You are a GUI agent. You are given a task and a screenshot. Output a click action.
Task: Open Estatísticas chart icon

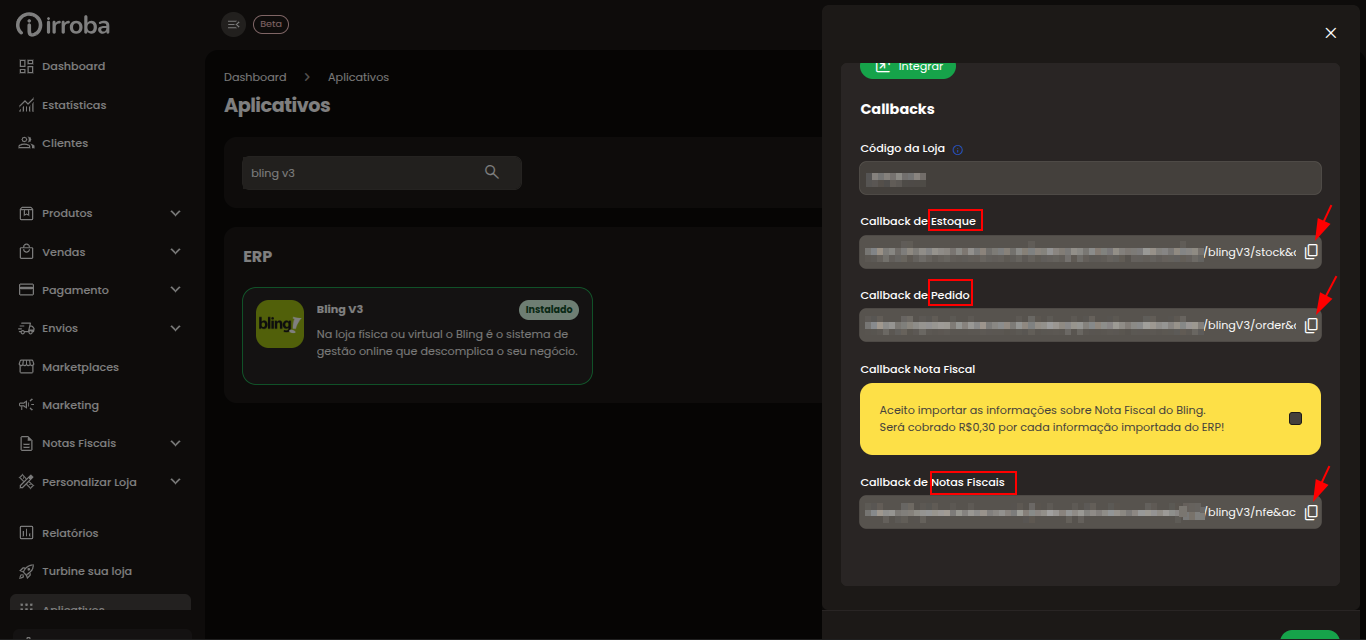pos(27,105)
